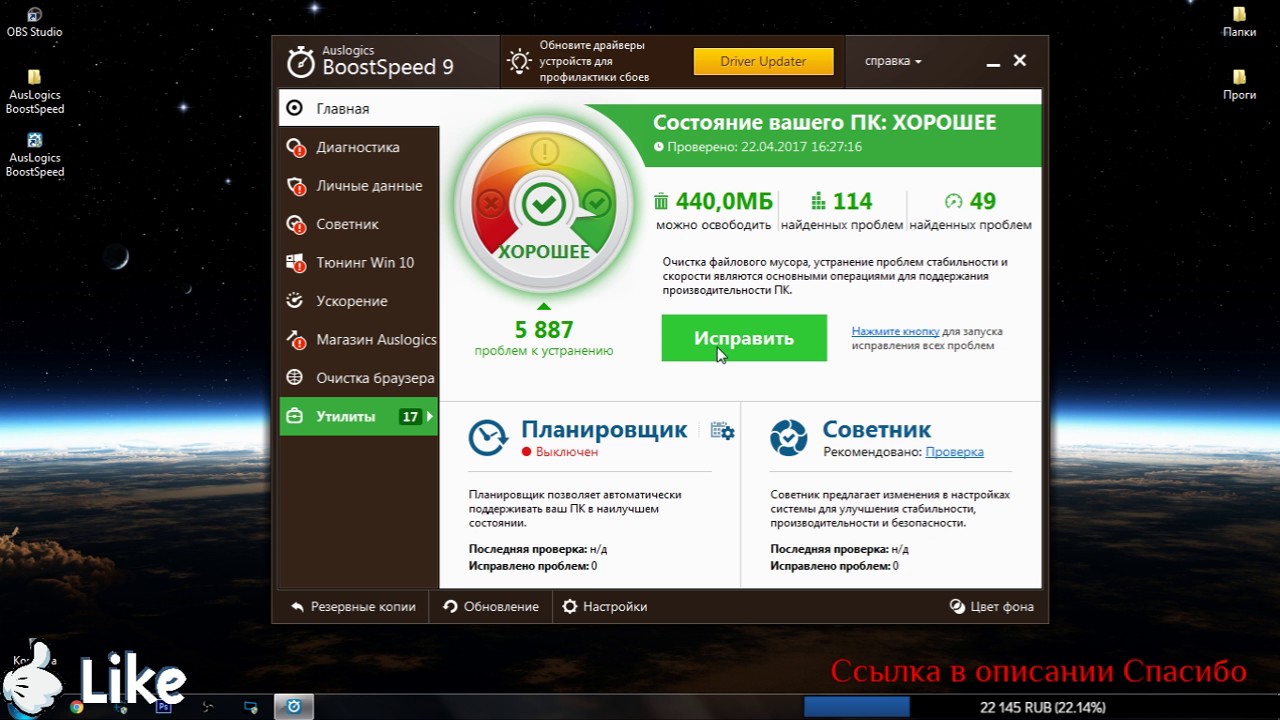Change Цвет фона at bottom right
This screenshot has height=720, width=1280.
click(x=991, y=606)
